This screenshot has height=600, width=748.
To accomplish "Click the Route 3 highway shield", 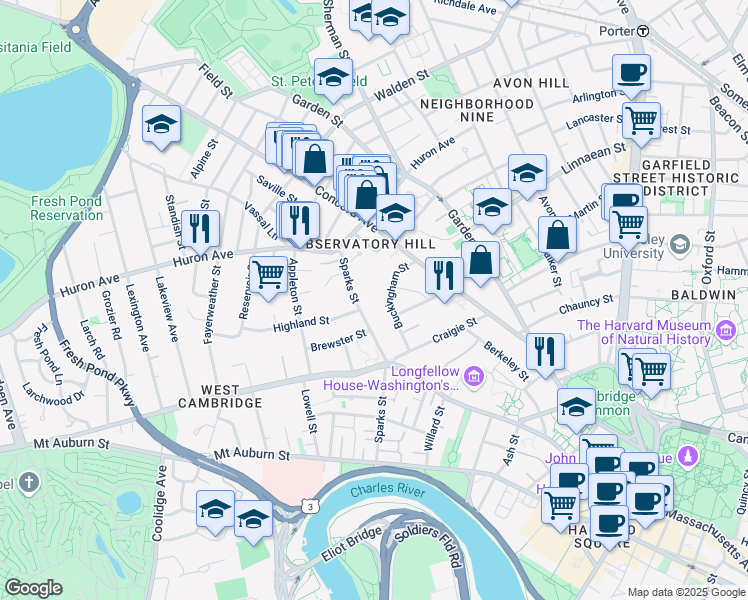I will click(313, 508).
